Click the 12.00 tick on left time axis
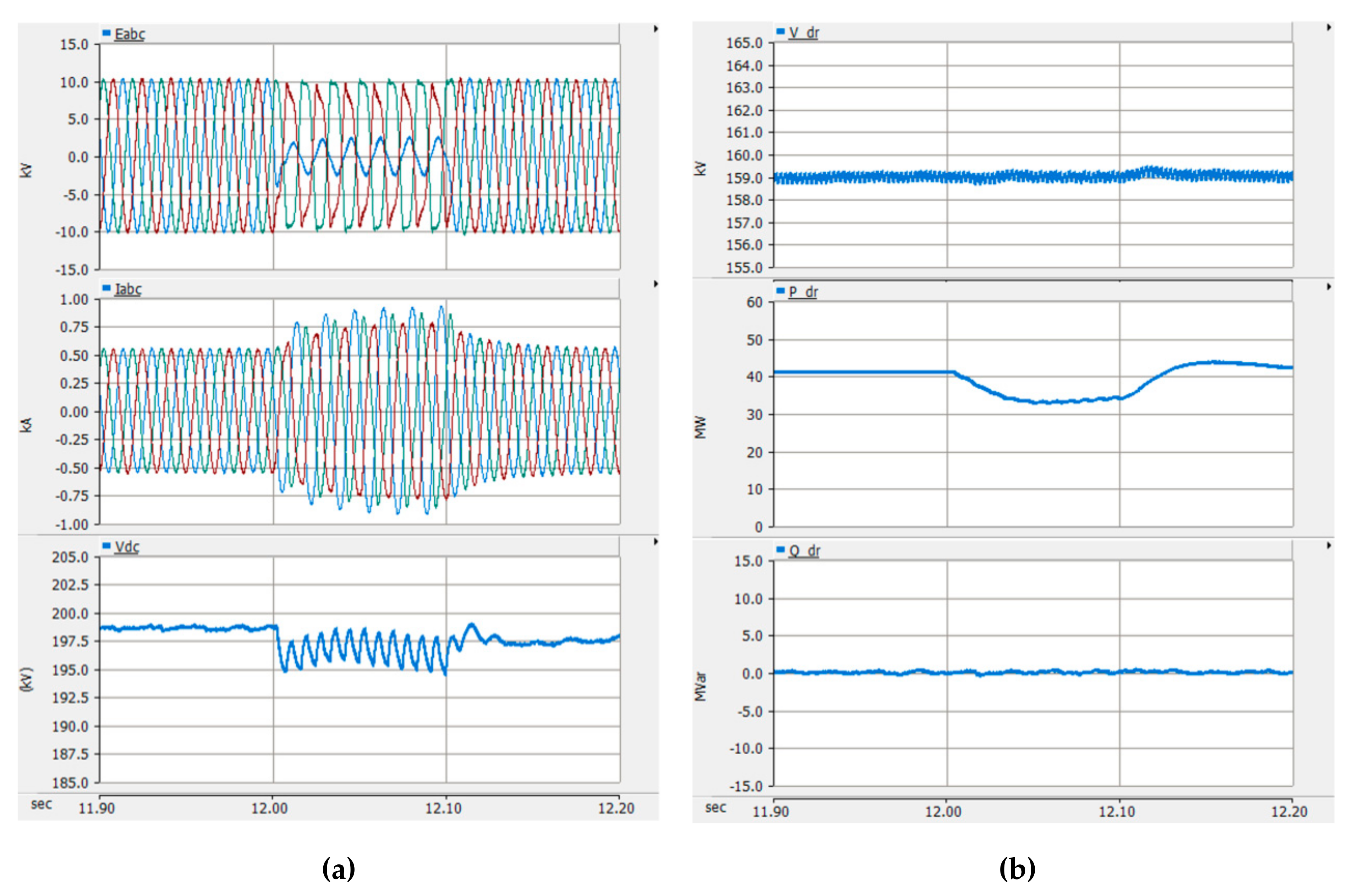 [270, 809]
